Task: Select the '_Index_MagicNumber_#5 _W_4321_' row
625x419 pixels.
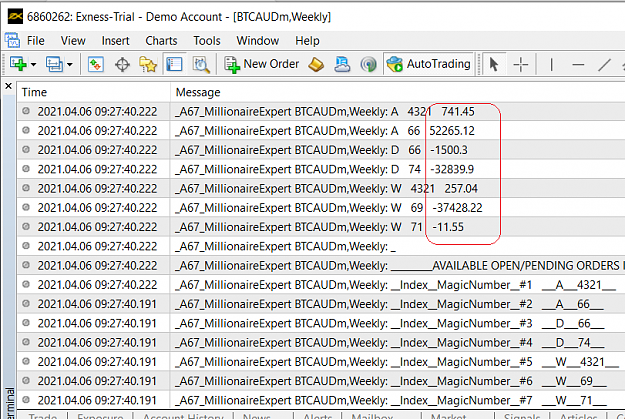Action: [x=321, y=362]
